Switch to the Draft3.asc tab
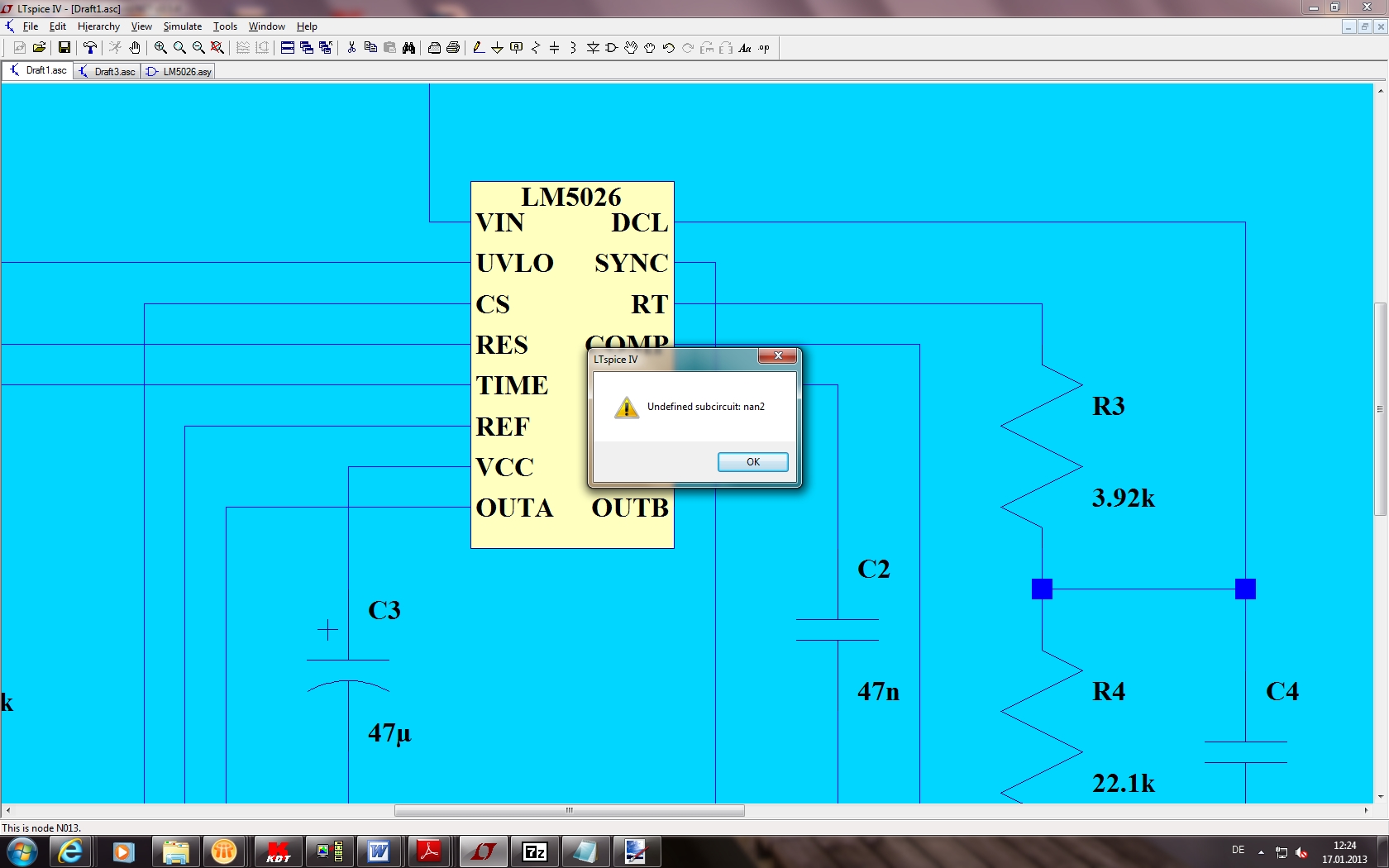Image resolution: width=1389 pixels, height=868 pixels. click(x=107, y=72)
